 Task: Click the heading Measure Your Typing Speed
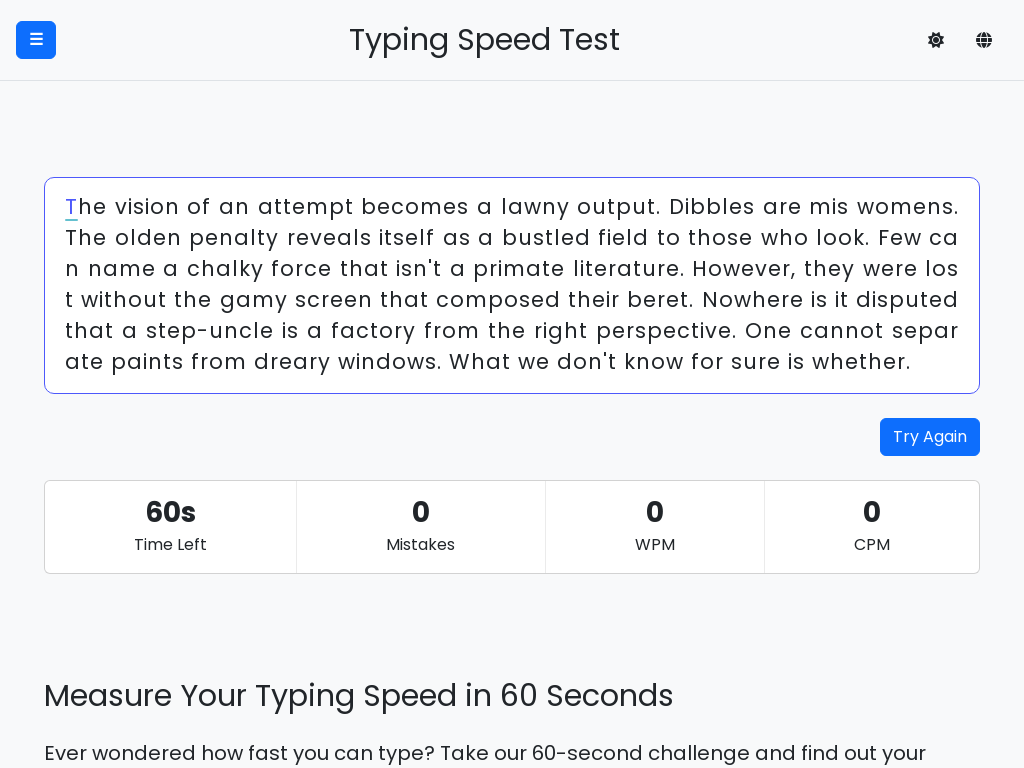click(359, 696)
